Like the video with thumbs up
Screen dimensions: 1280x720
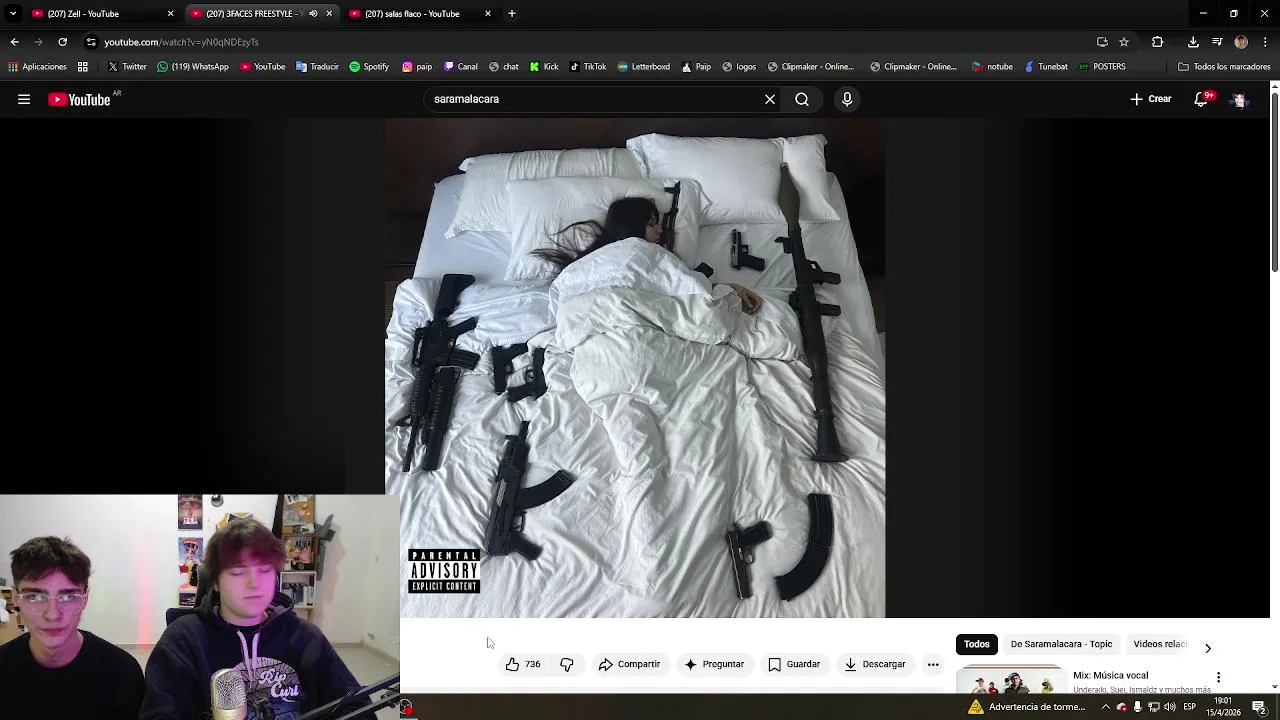pos(523,664)
